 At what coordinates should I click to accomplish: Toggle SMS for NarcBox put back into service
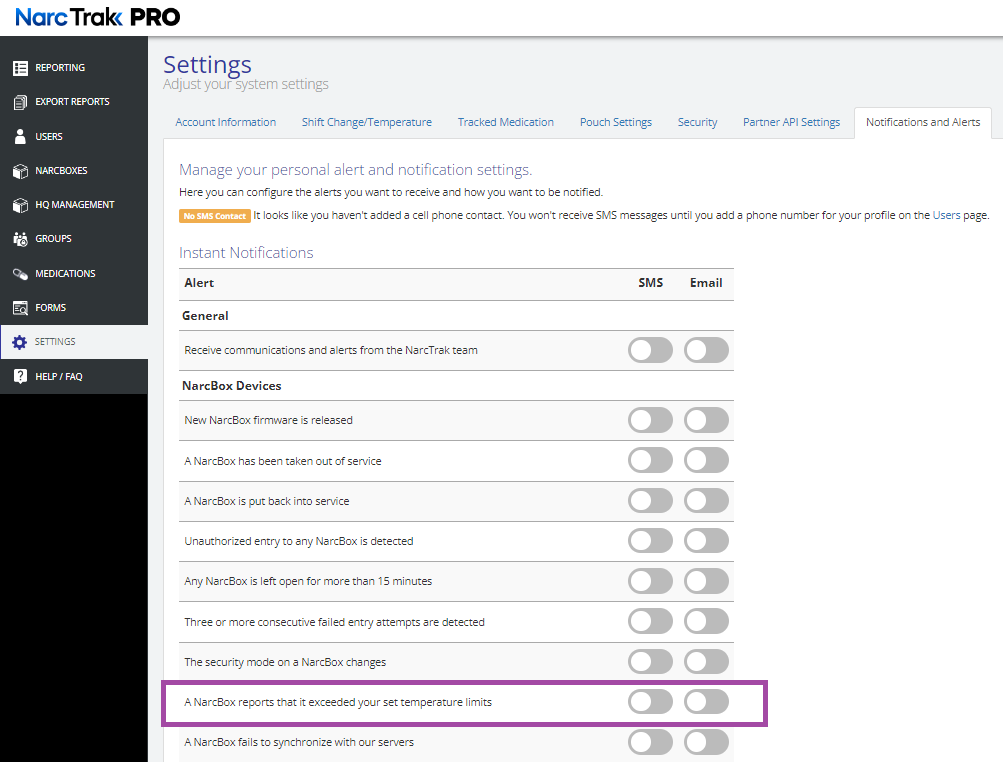coord(650,501)
